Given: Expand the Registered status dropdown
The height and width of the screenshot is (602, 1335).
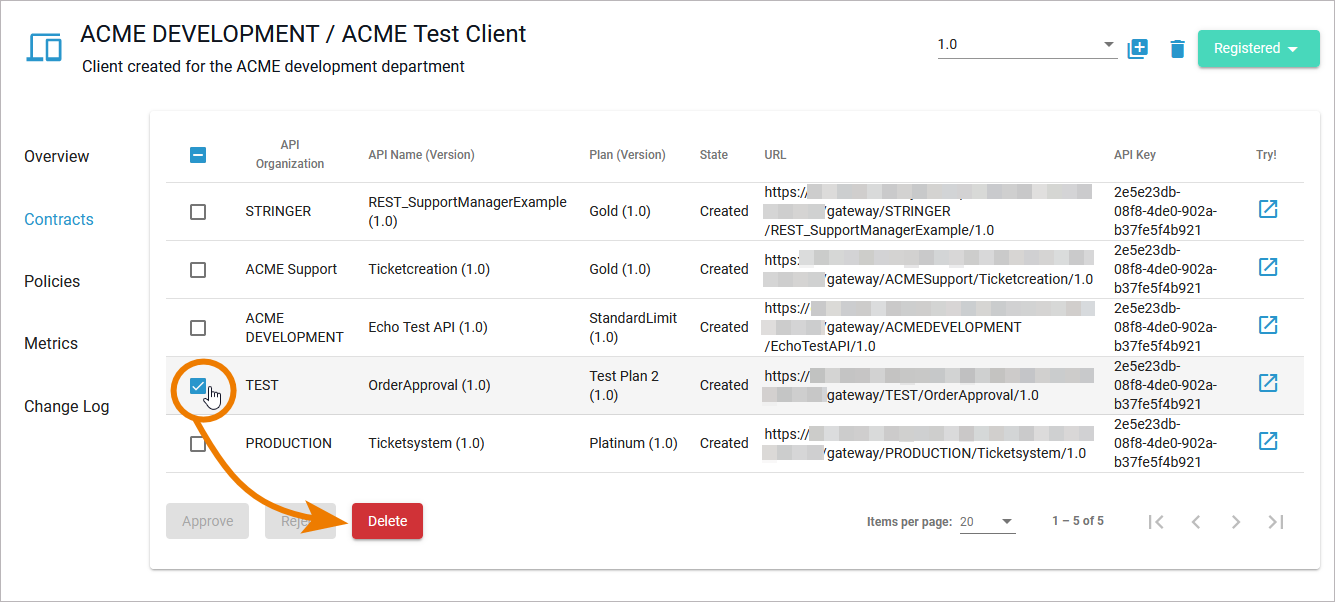Looking at the screenshot, I should (x=1258, y=49).
